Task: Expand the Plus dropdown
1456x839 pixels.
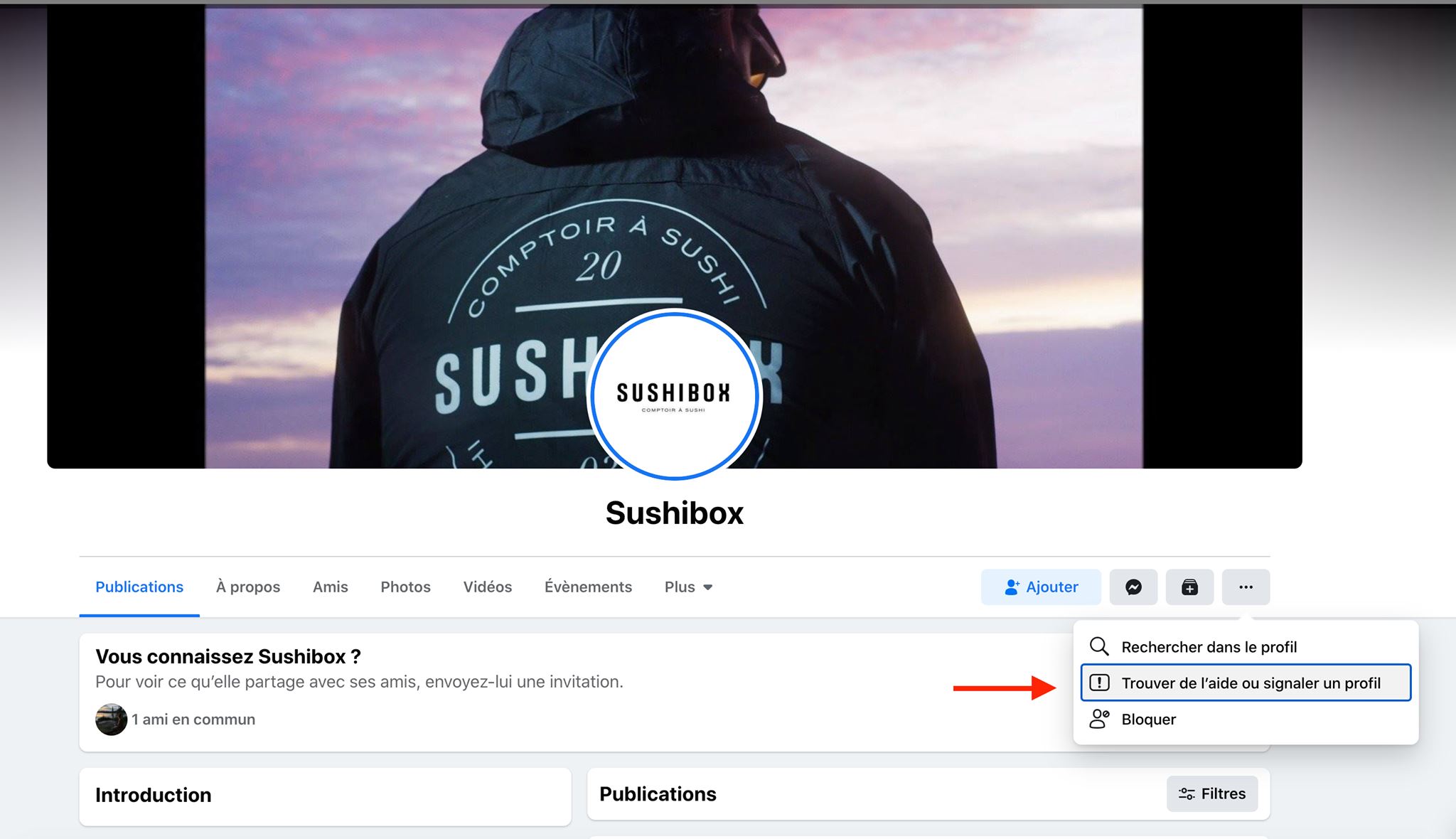Action: [688, 587]
